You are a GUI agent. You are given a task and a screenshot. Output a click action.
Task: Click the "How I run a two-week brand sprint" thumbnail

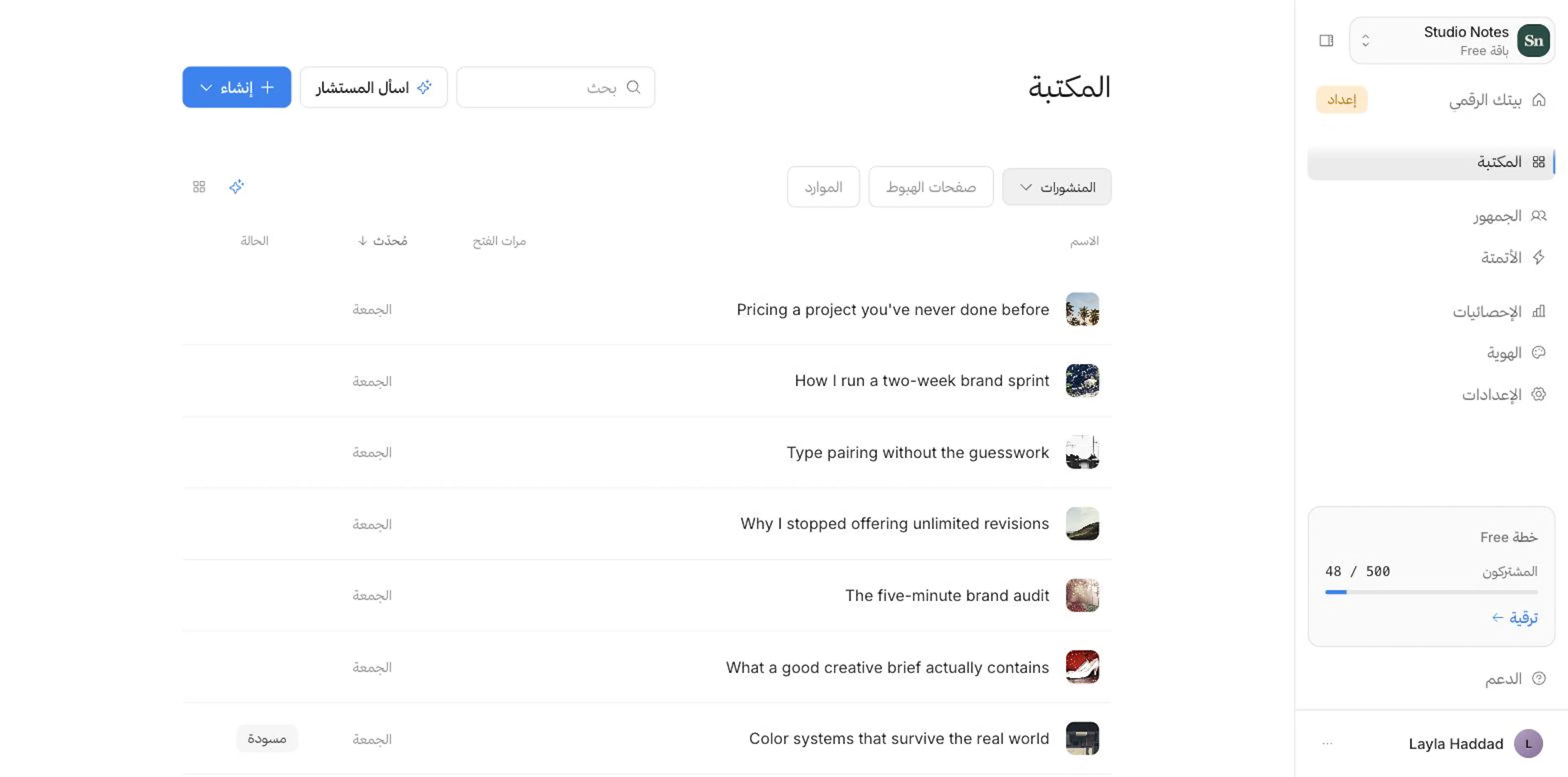(x=1082, y=381)
